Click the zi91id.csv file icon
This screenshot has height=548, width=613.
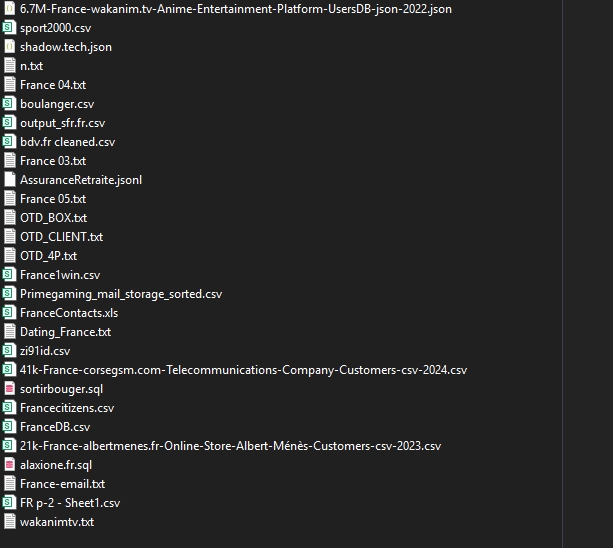(x=10, y=351)
